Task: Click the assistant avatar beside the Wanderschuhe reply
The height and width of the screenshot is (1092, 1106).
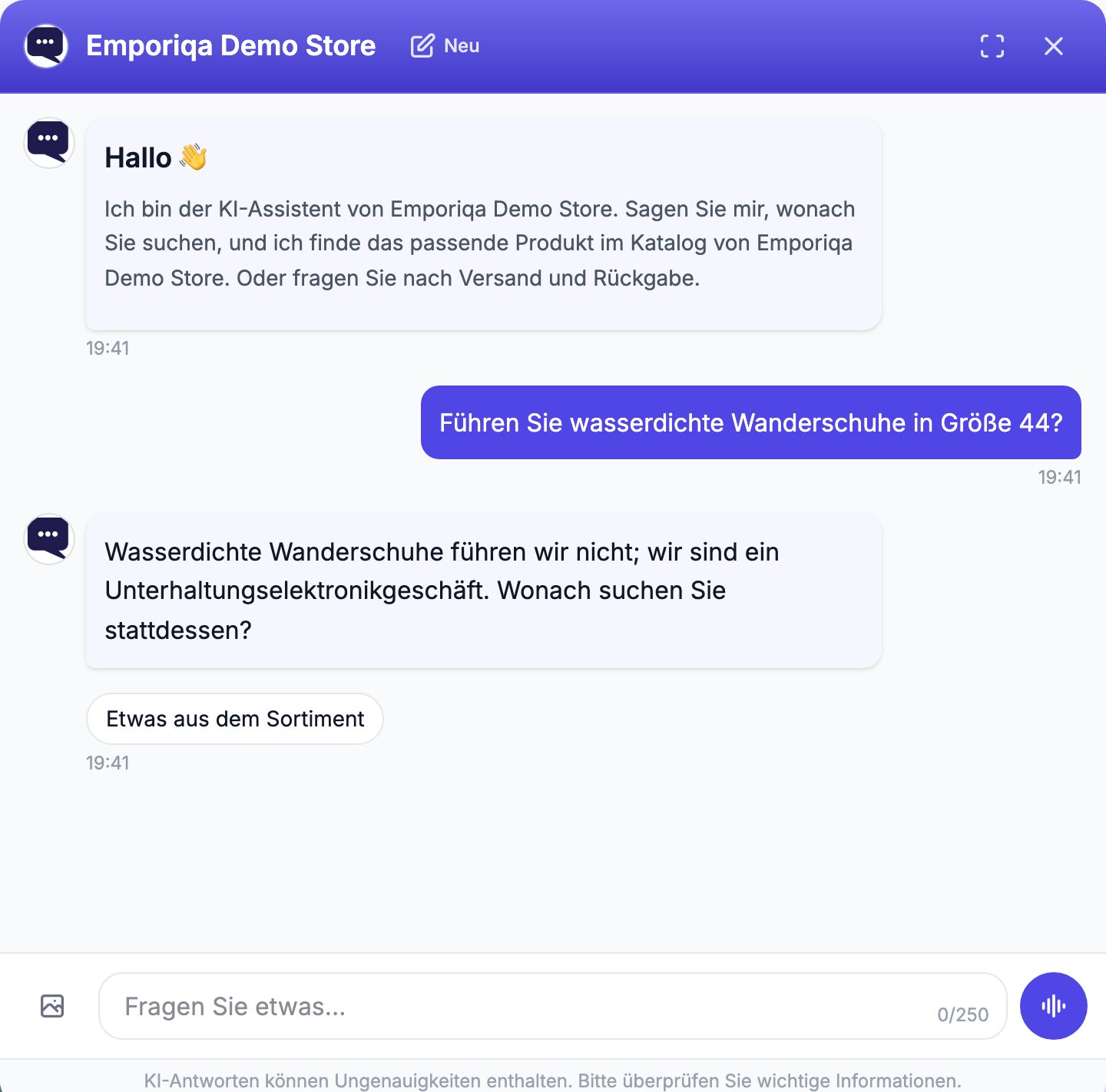Action: pyautogui.click(x=49, y=539)
